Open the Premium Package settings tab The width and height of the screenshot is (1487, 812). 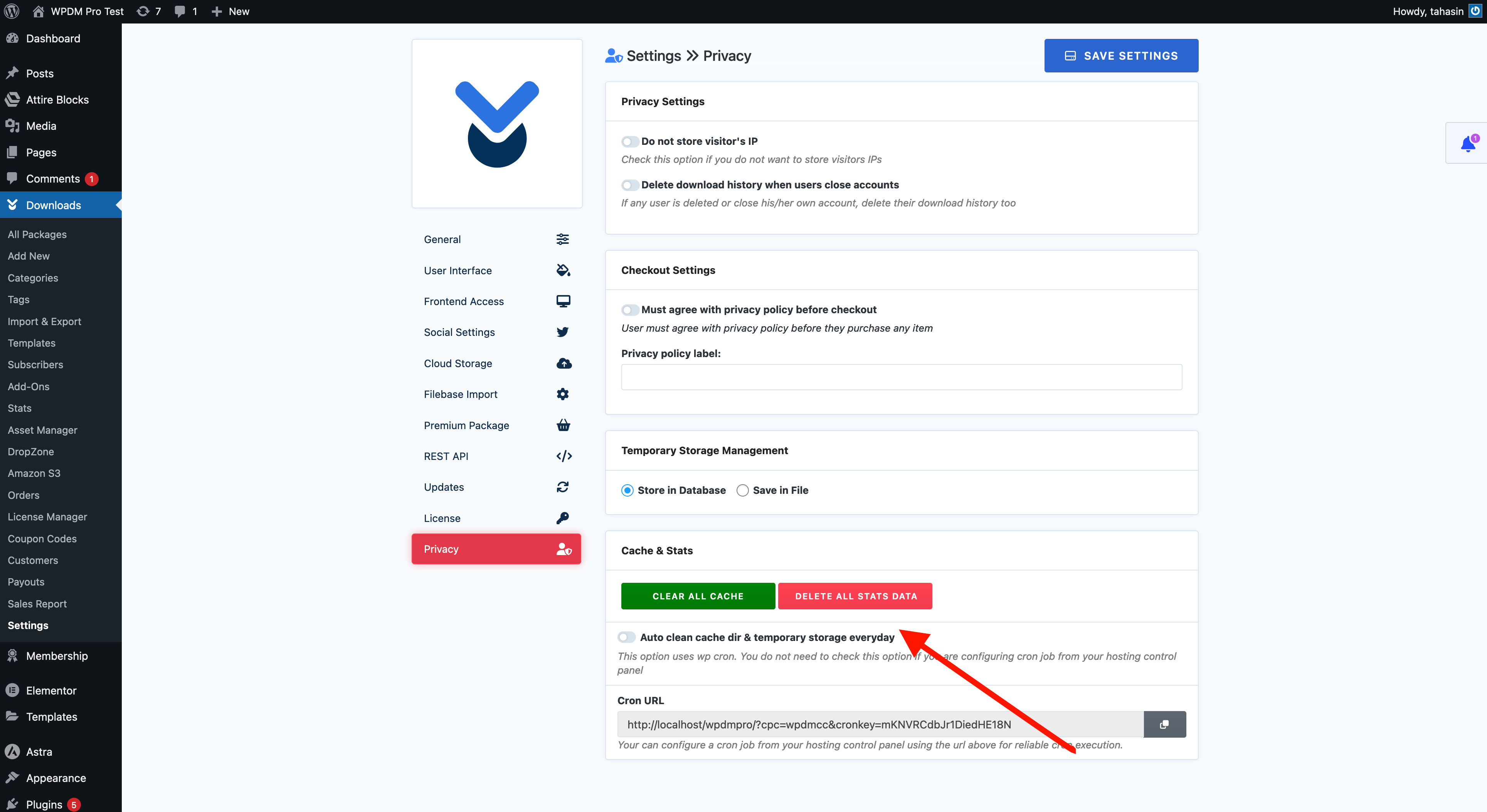point(496,425)
